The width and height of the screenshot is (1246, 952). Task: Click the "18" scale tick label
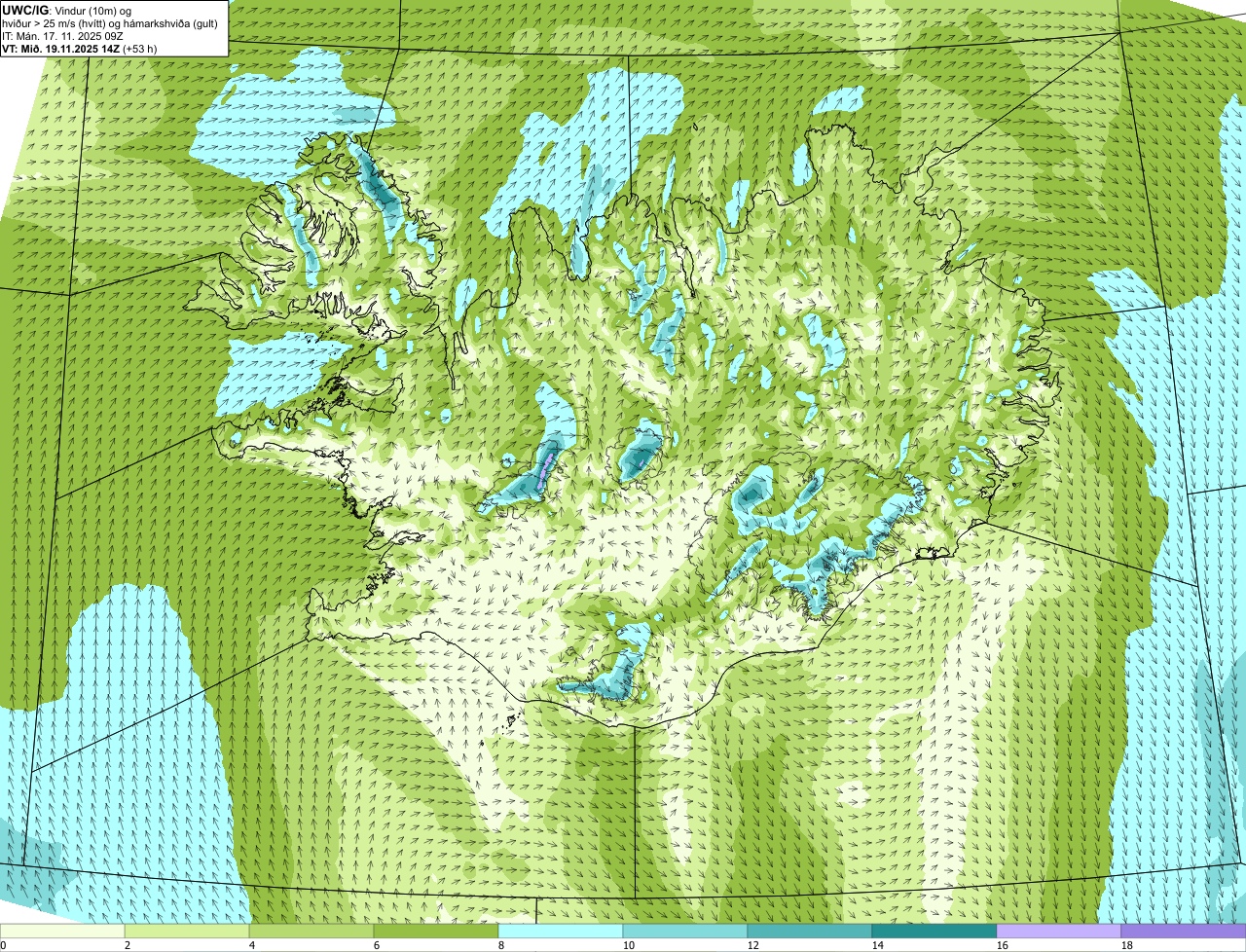pos(1127,945)
